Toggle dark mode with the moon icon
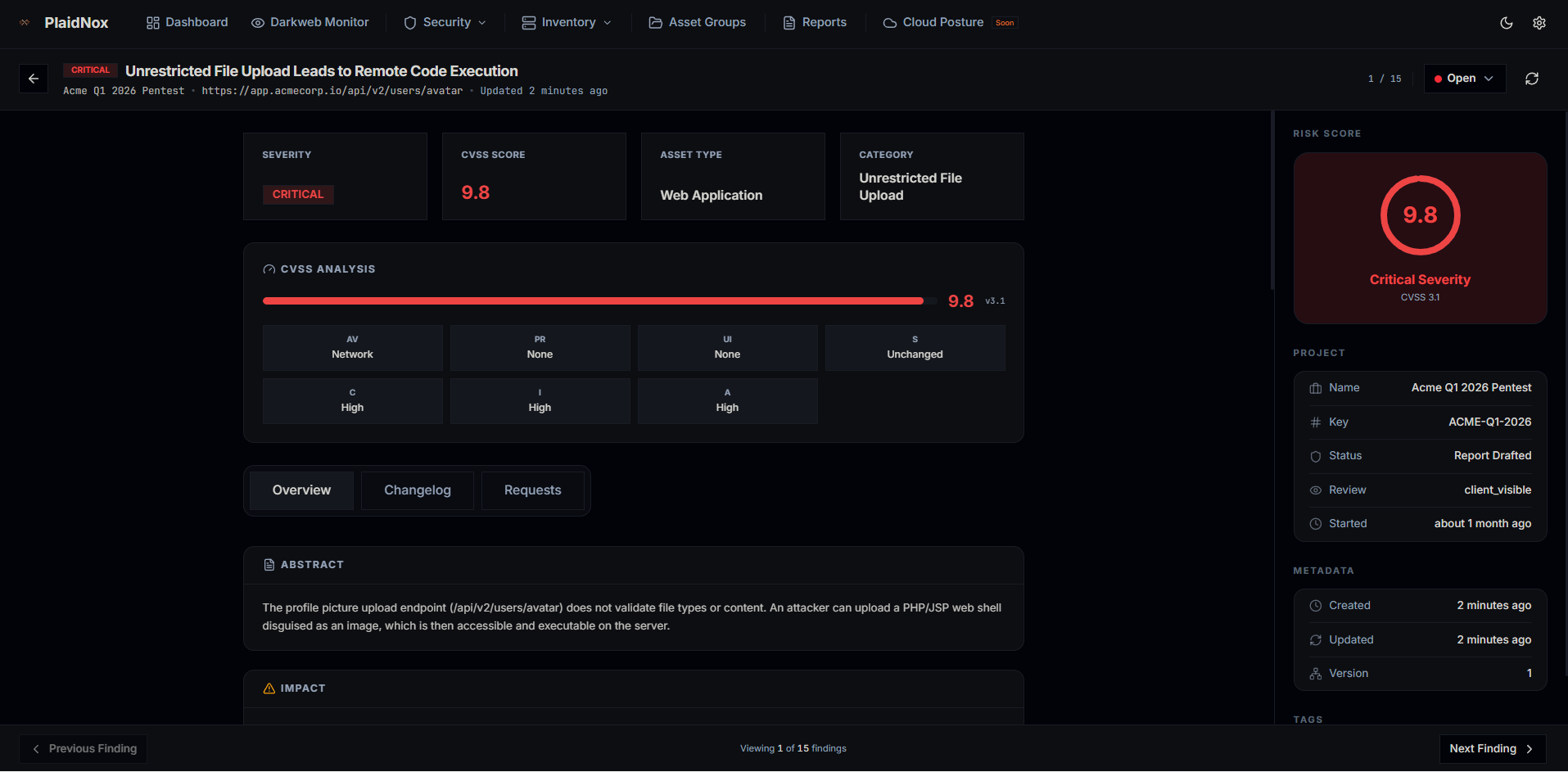 click(1506, 23)
